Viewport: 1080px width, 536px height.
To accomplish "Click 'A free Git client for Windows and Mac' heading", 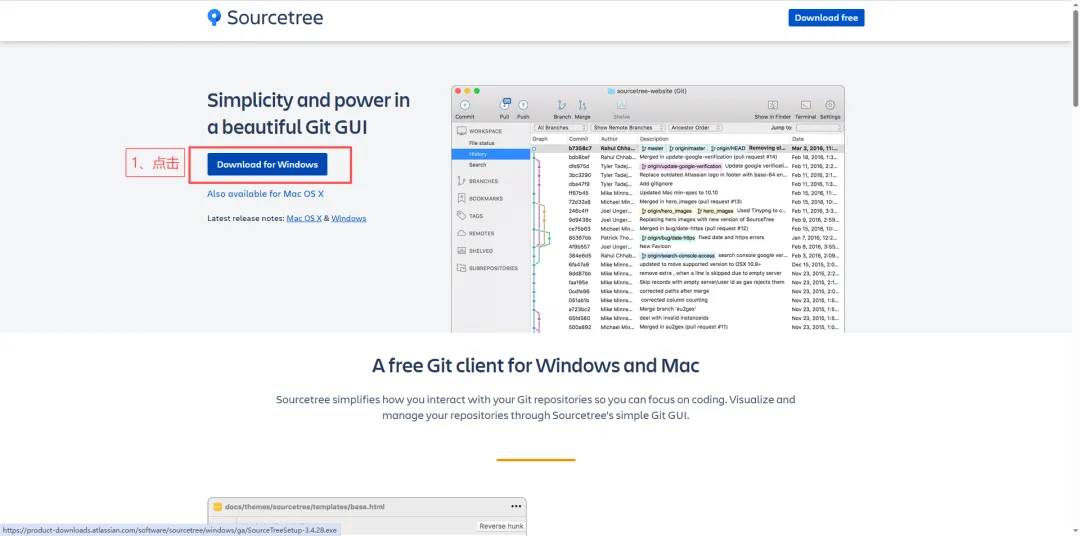I will point(535,365).
